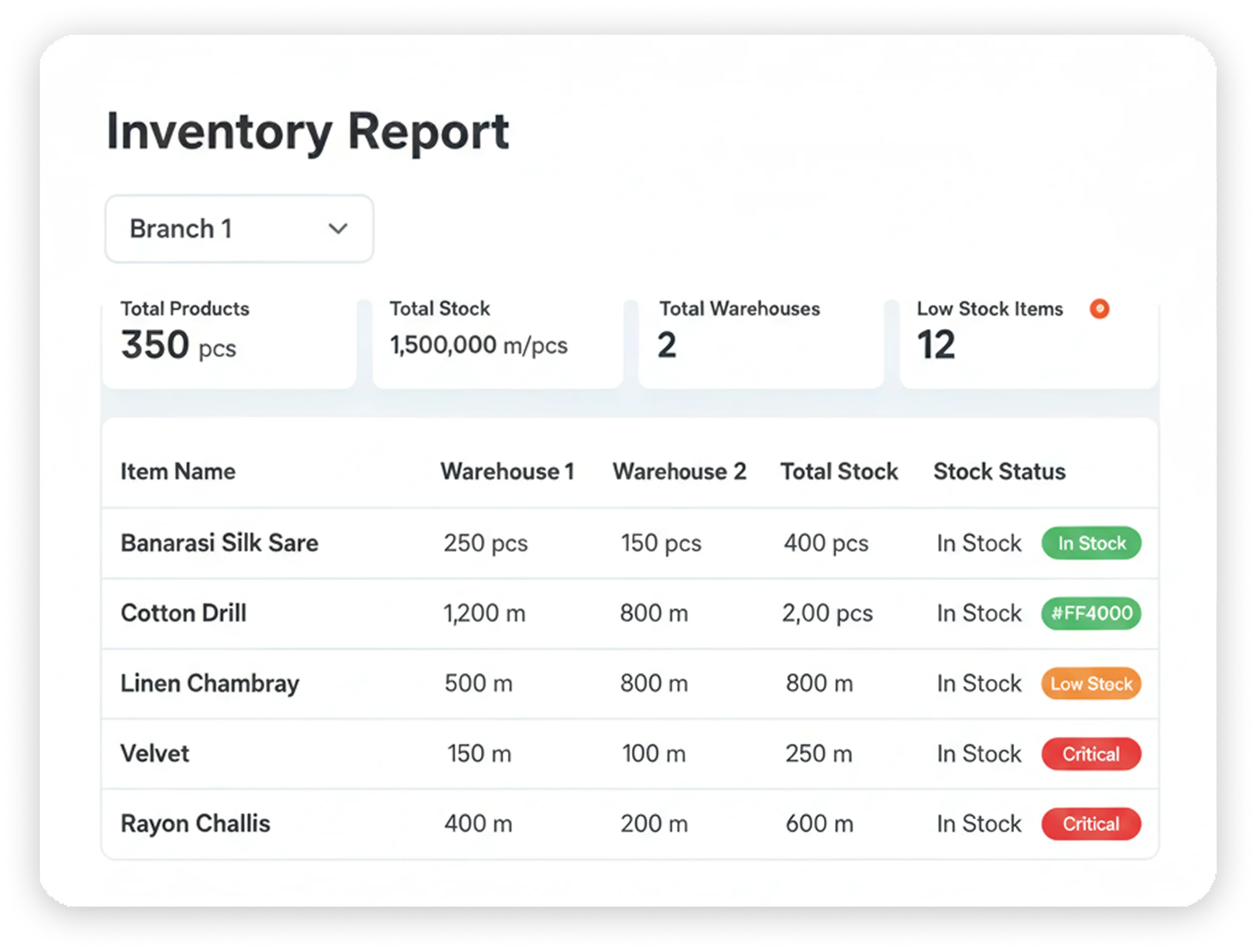This screenshot has width=1257, height=952.
Task: Sort by the Warehouse 2 column header
Action: point(679,471)
